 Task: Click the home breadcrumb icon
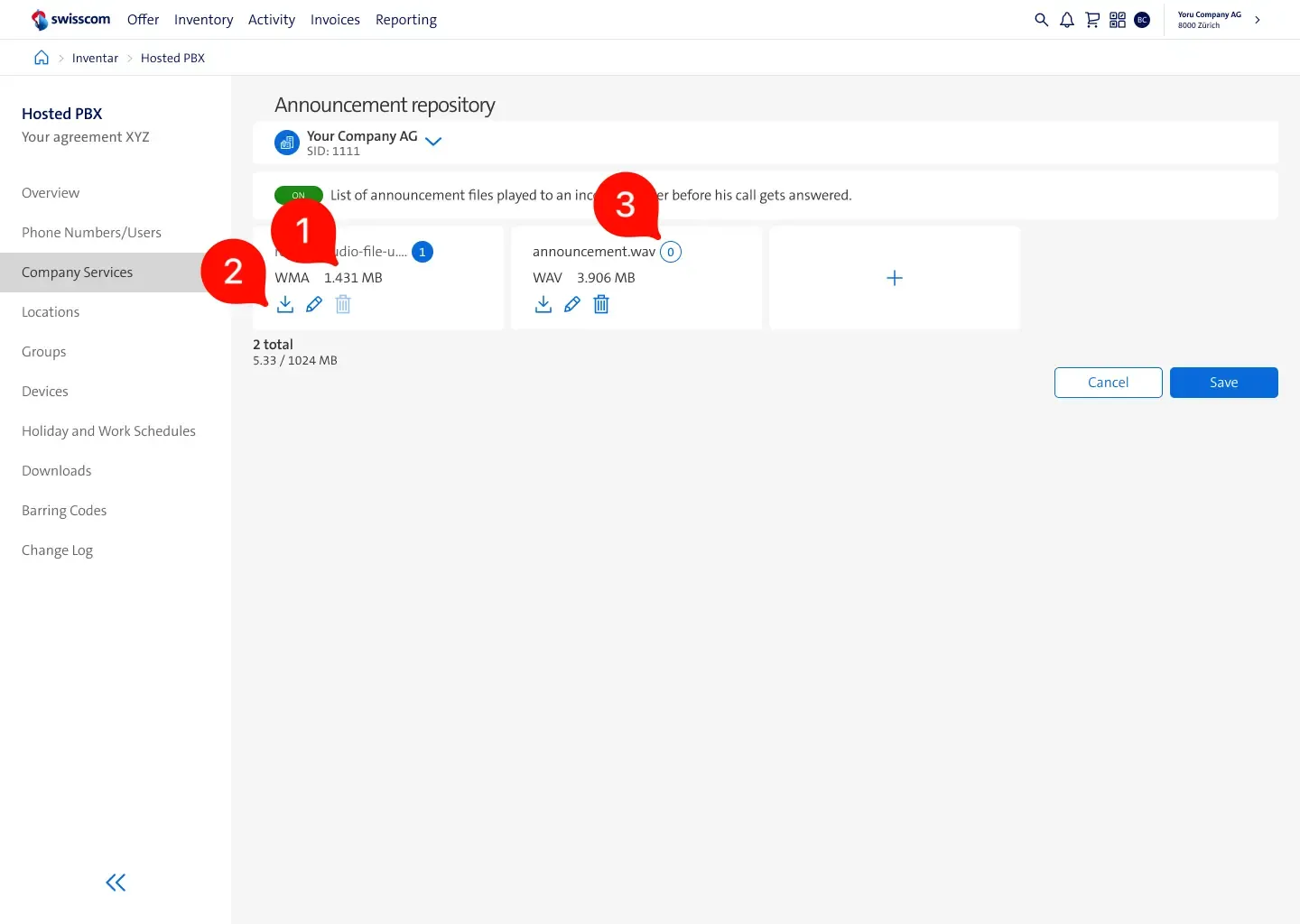[x=41, y=57]
